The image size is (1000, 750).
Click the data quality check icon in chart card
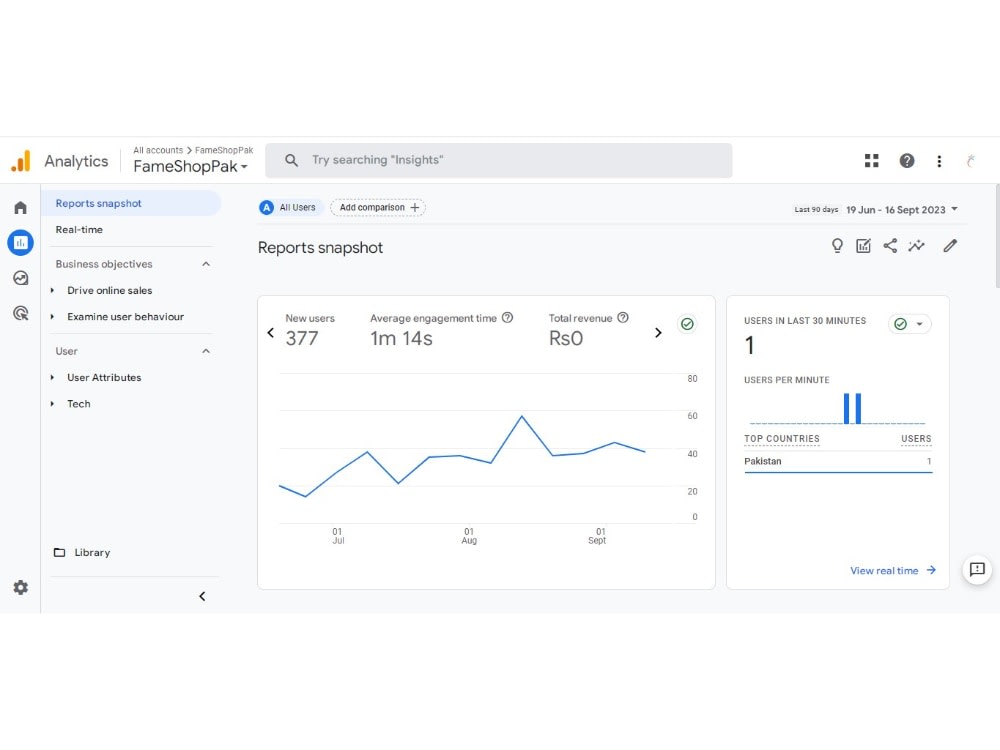point(687,324)
